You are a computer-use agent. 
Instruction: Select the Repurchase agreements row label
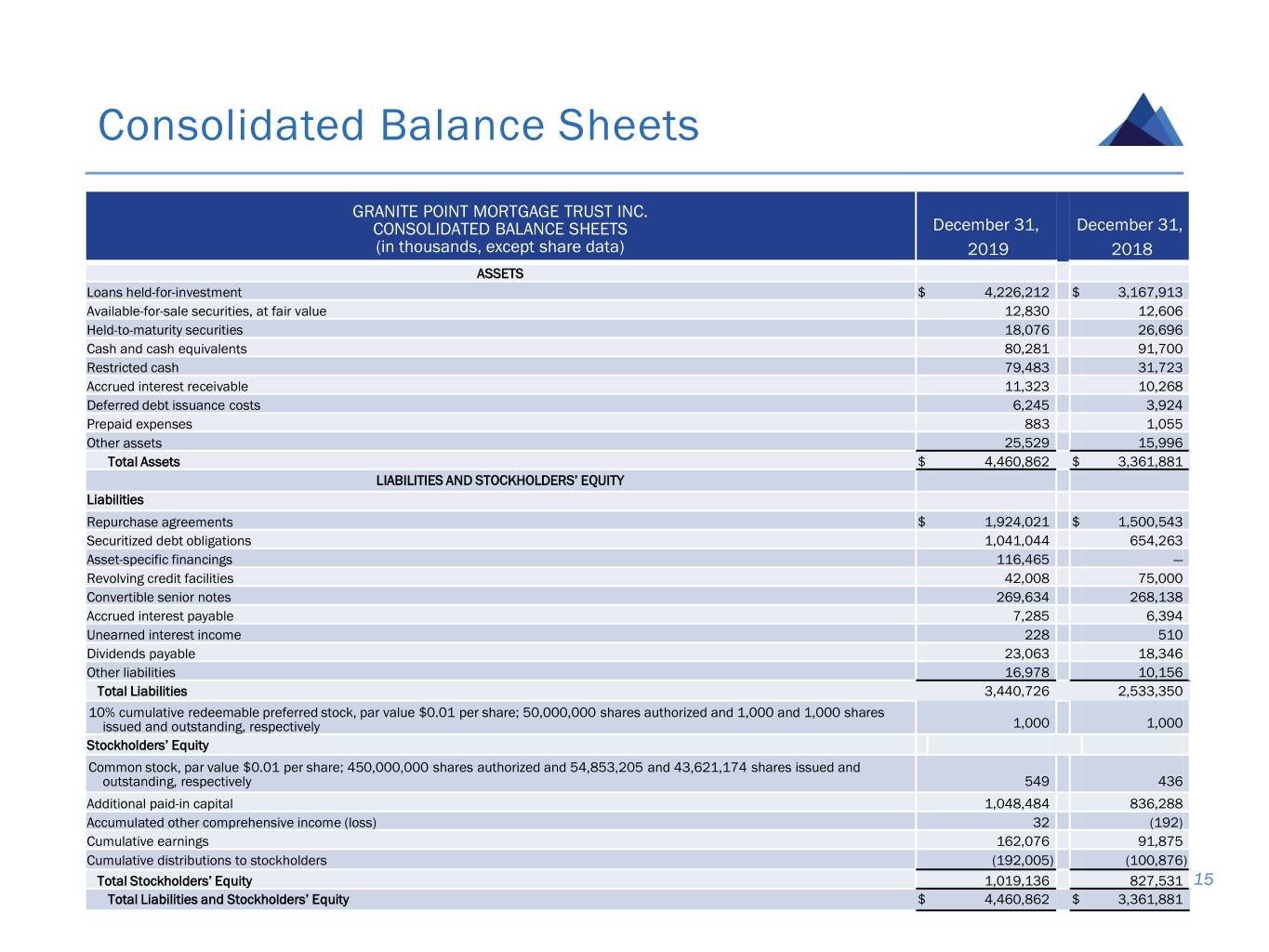(x=159, y=522)
